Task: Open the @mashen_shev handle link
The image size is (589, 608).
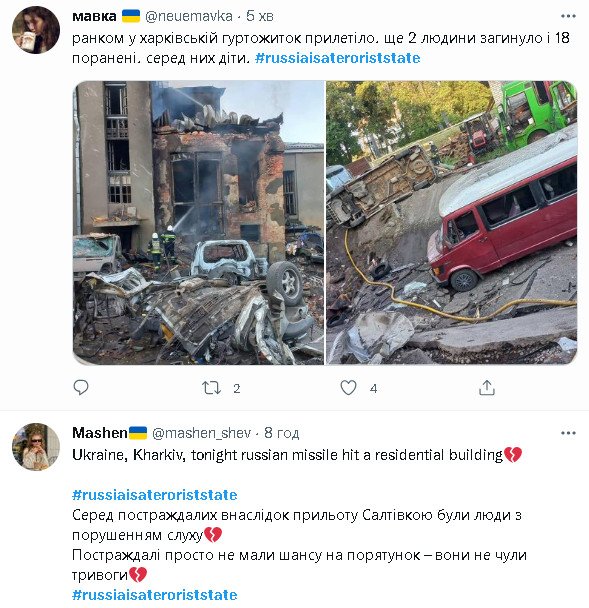Action: [201, 433]
